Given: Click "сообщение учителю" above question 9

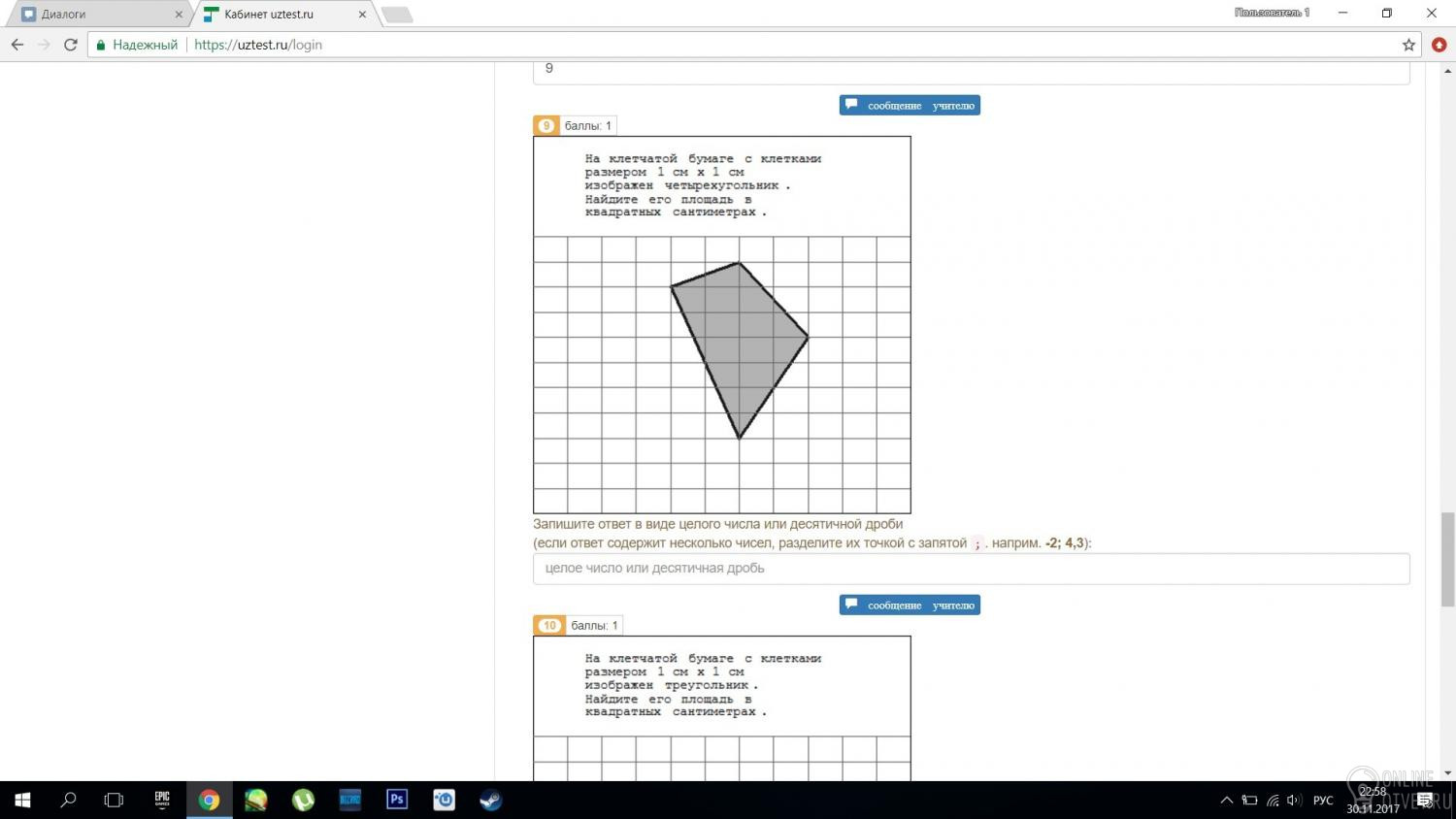Looking at the screenshot, I should click(910, 105).
